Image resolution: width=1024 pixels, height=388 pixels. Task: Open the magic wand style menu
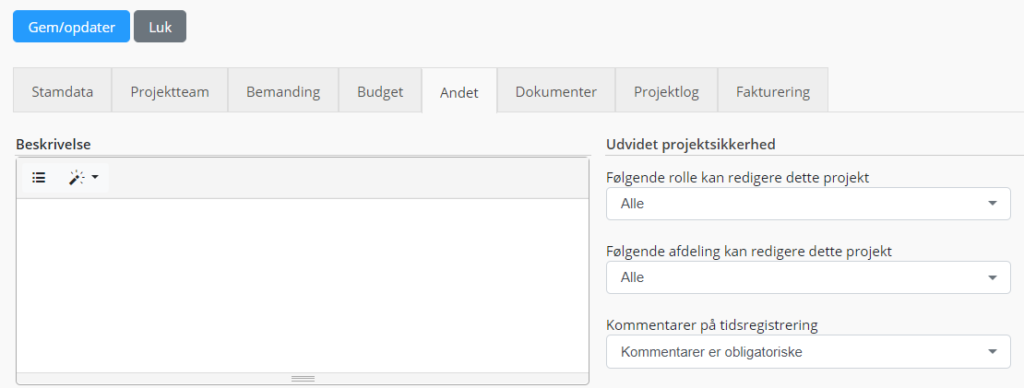click(x=84, y=177)
